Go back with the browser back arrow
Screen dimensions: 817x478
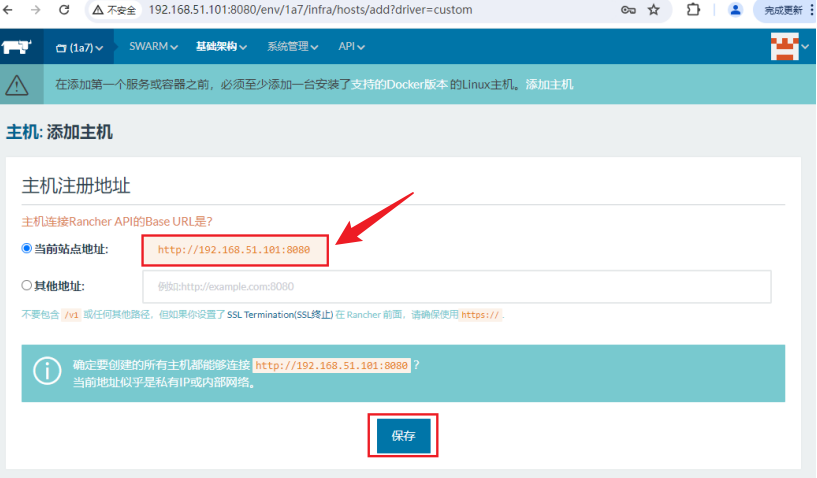(8, 10)
